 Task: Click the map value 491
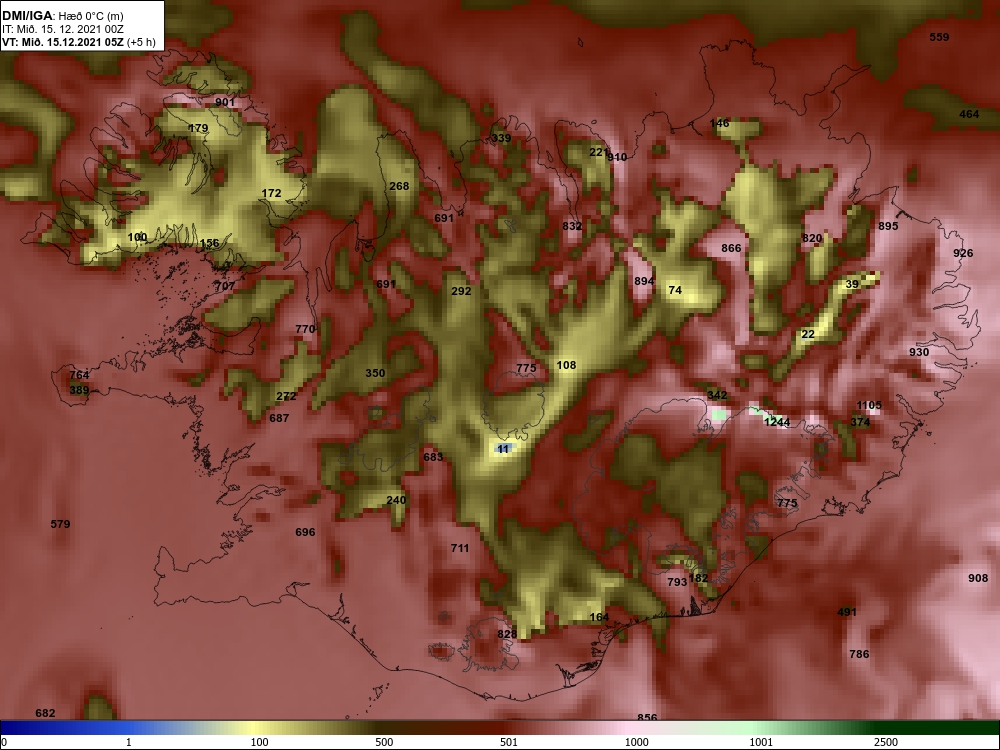tap(847, 612)
